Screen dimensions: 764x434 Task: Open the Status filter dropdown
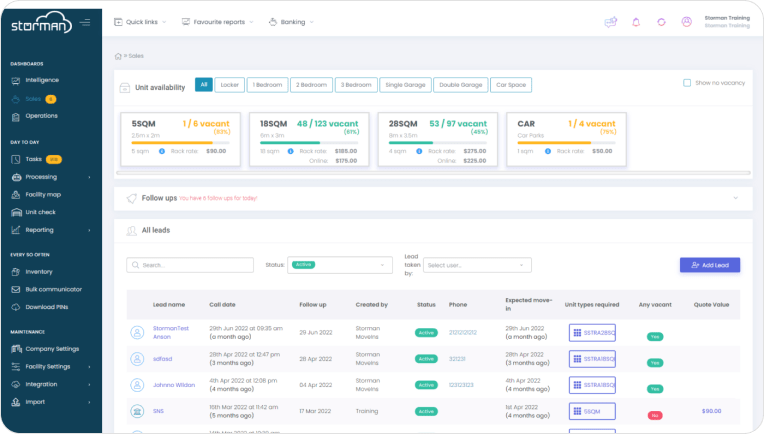(340, 265)
